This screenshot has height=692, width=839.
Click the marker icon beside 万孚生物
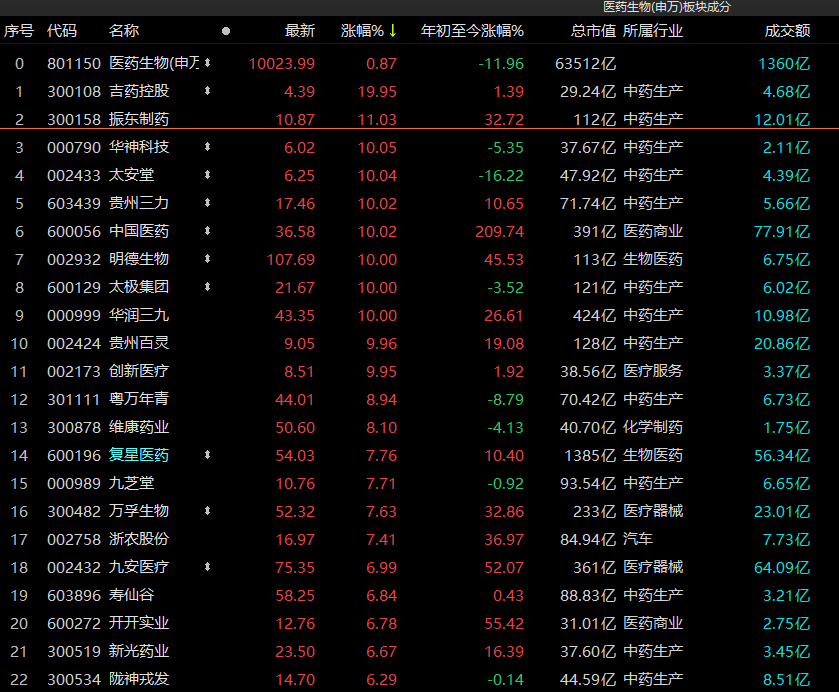(x=208, y=511)
